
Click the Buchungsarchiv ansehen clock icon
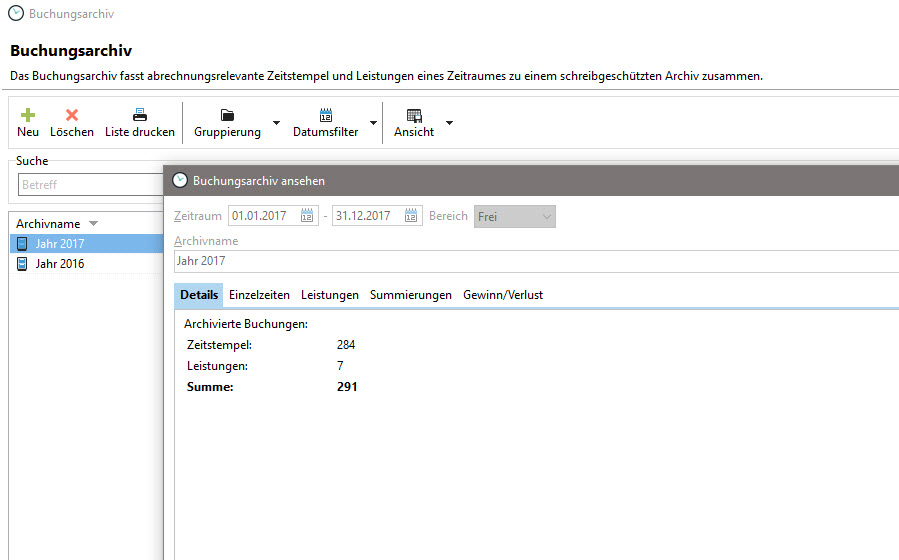[x=180, y=181]
